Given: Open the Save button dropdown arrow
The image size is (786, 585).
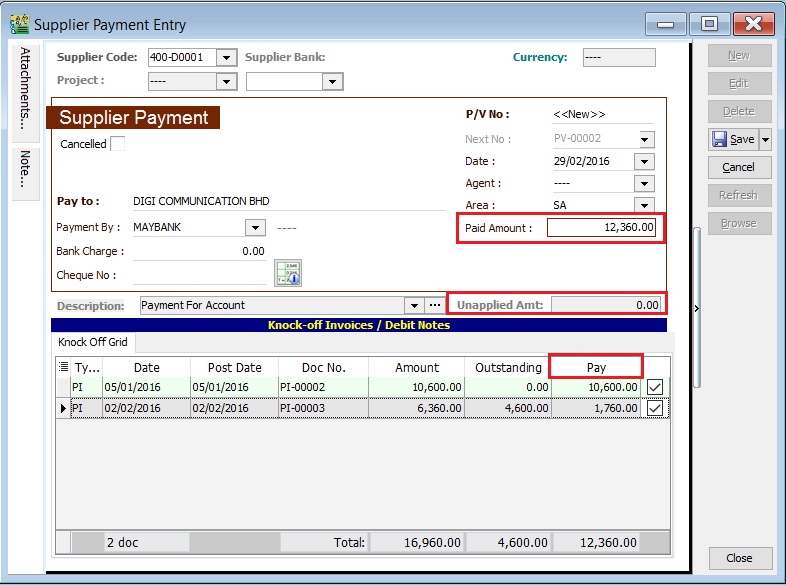Looking at the screenshot, I should pos(765,139).
